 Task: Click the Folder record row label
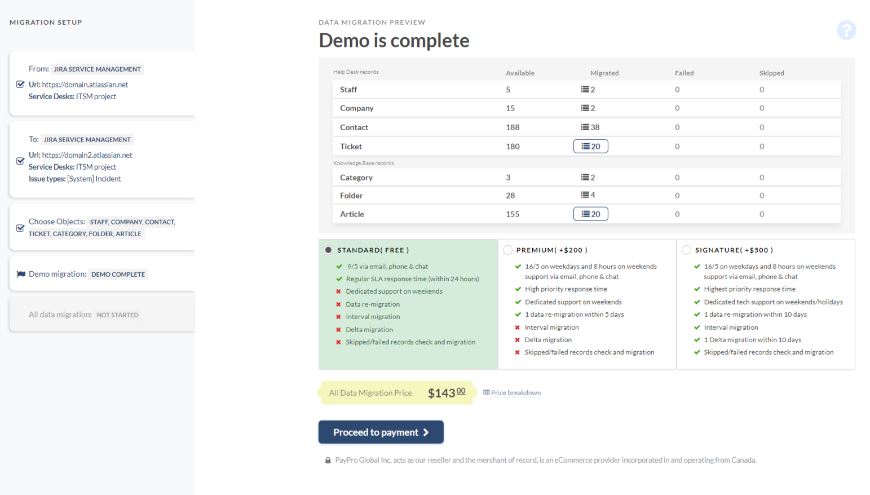click(x=351, y=195)
